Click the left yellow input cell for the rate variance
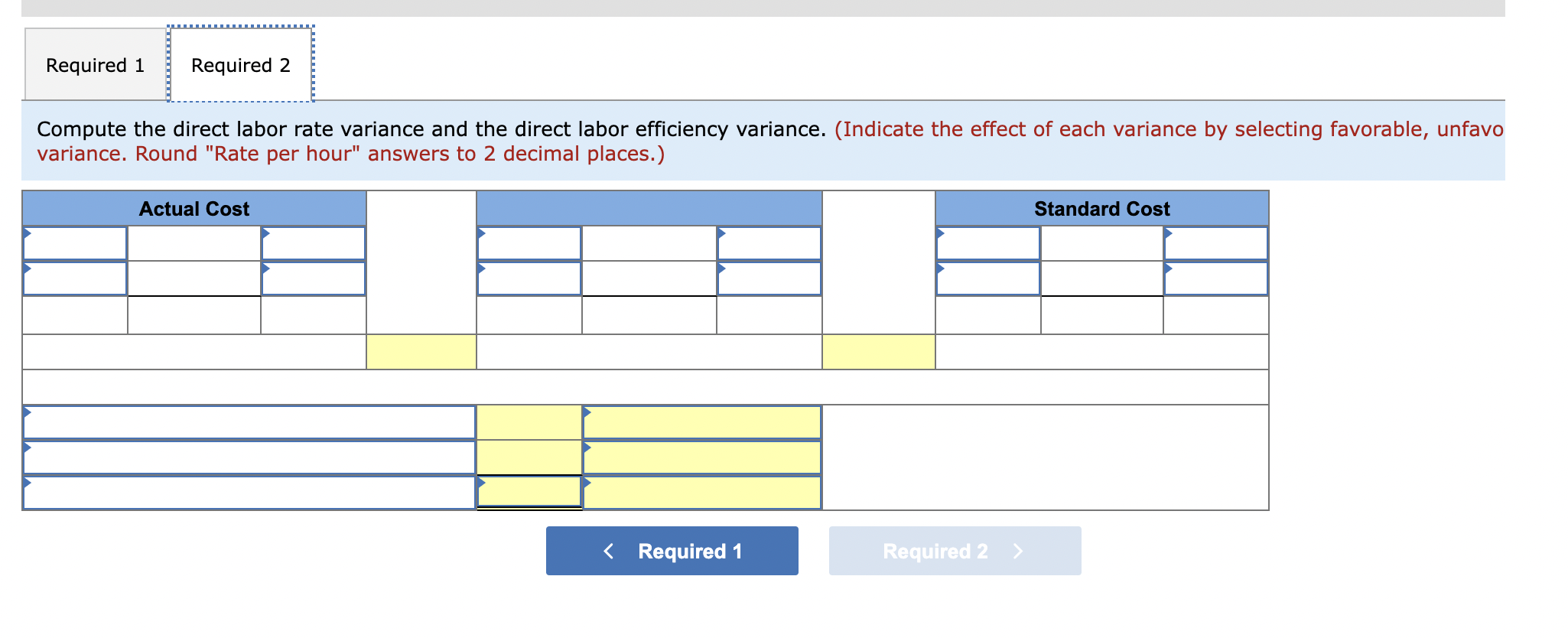1568x638 pixels. click(421, 352)
